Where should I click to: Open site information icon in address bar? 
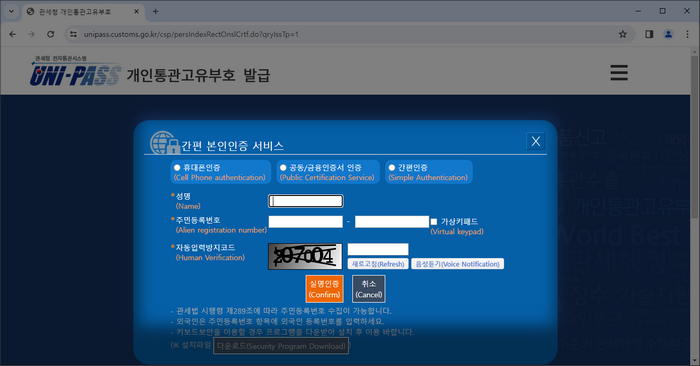[x=73, y=34]
